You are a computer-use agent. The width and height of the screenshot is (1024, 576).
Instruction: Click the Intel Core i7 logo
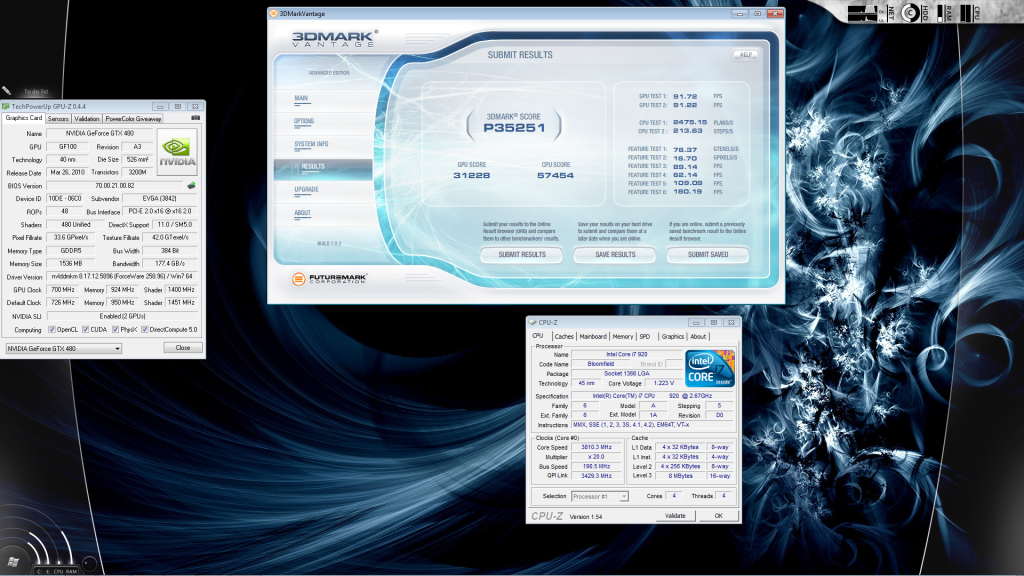pos(710,369)
